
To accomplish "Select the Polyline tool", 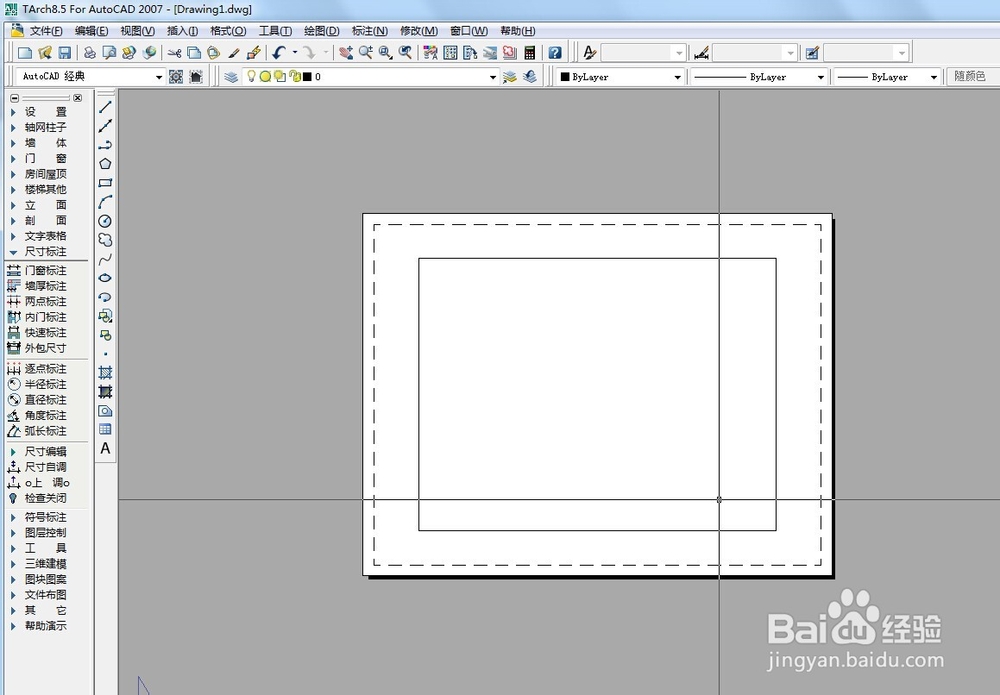I will point(105,145).
